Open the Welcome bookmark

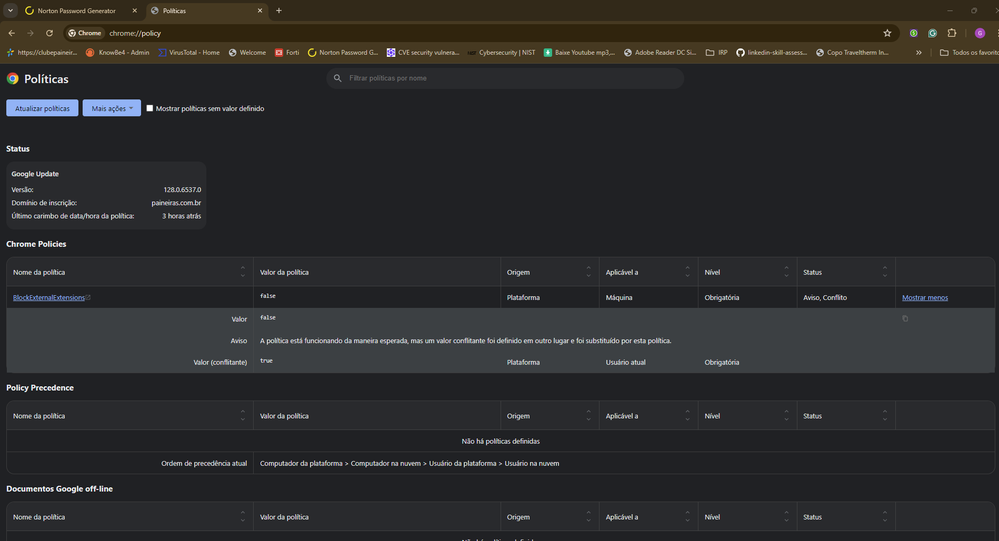tap(247, 53)
